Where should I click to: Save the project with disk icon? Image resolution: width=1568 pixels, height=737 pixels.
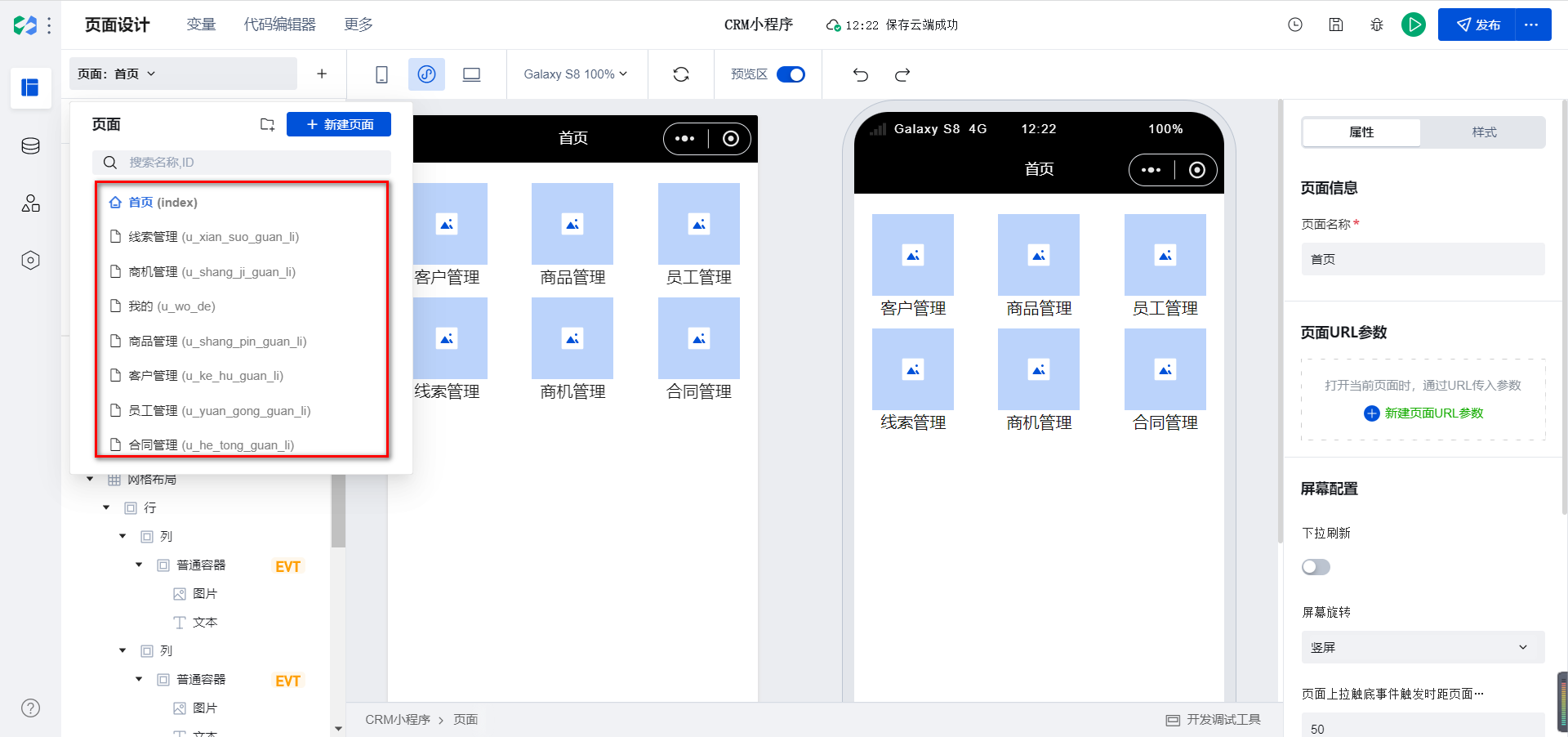tap(1336, 25)
